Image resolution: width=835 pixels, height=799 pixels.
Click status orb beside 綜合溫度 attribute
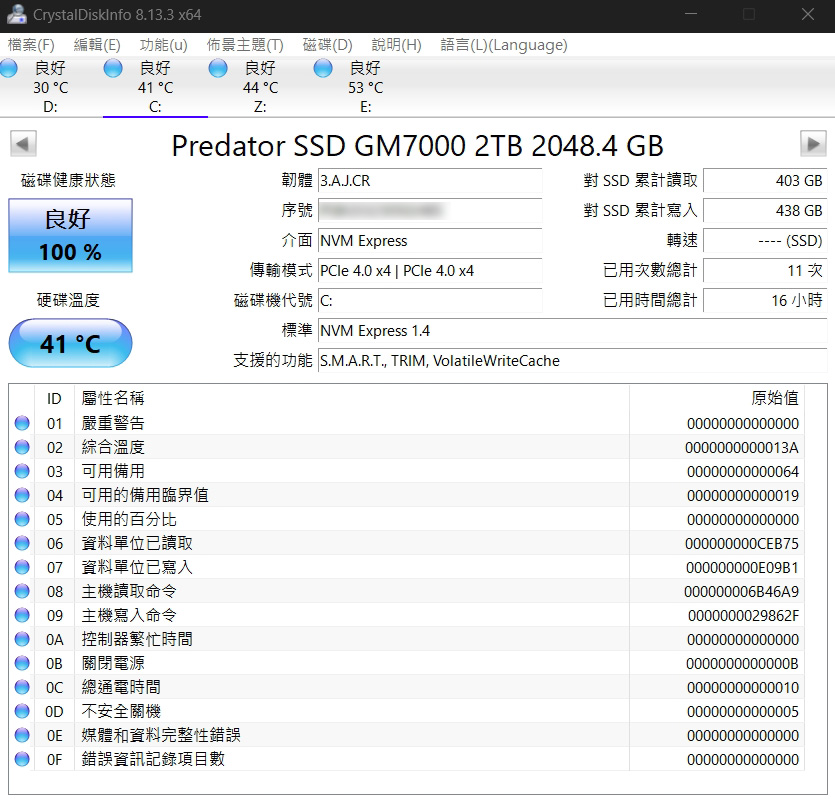point(22,447)
